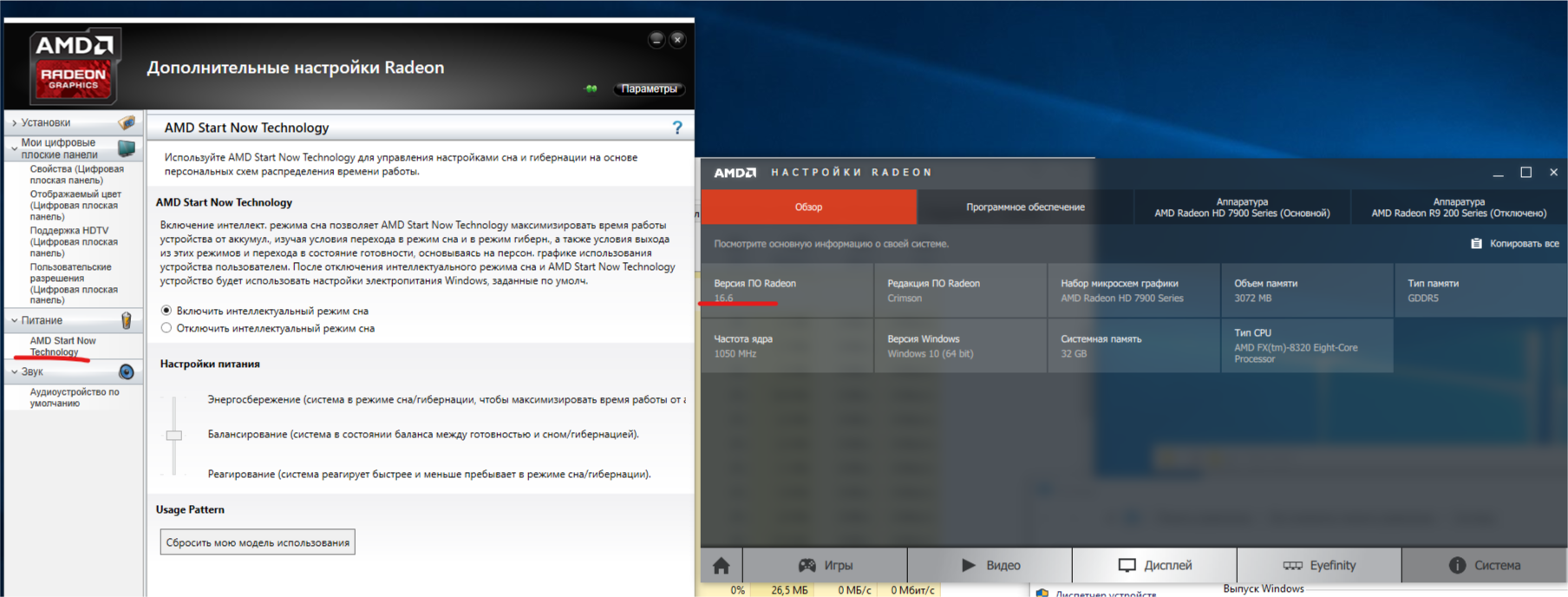Click the Питание battery icon
The width and height of the screenshot is (1568, 597).
coord(127,320)
